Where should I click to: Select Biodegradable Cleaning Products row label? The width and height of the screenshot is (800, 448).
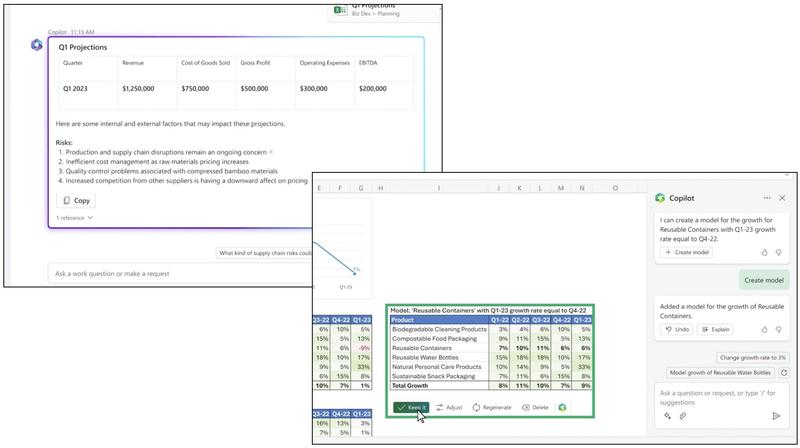(439, 330)
